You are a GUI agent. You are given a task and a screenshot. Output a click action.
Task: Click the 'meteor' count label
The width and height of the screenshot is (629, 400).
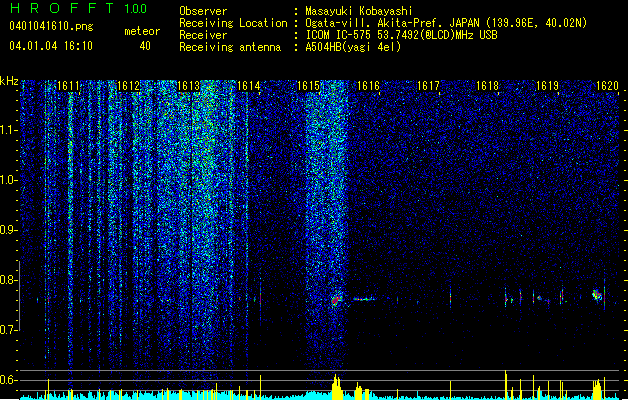[142, 31]
